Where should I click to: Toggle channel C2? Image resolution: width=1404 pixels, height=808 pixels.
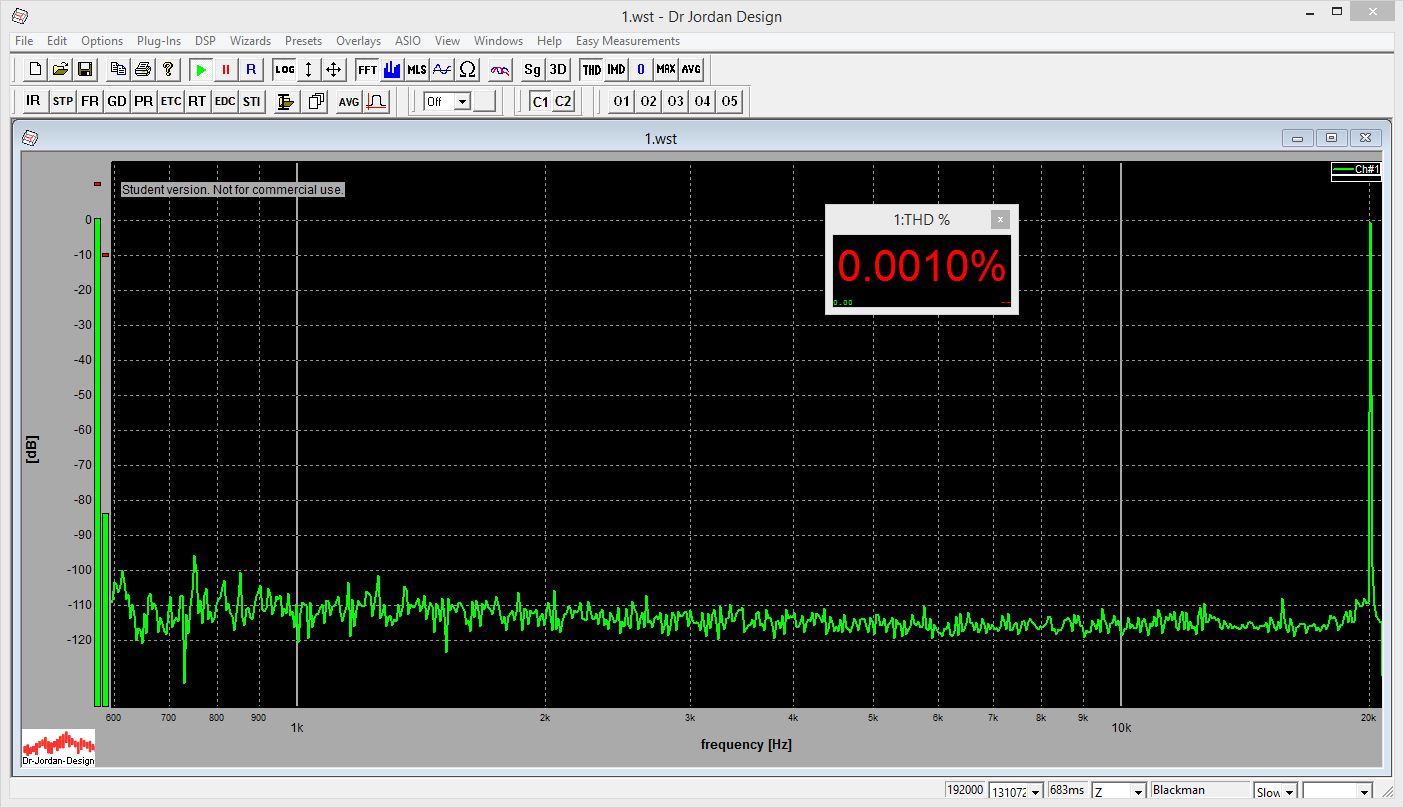click(563, 101)
